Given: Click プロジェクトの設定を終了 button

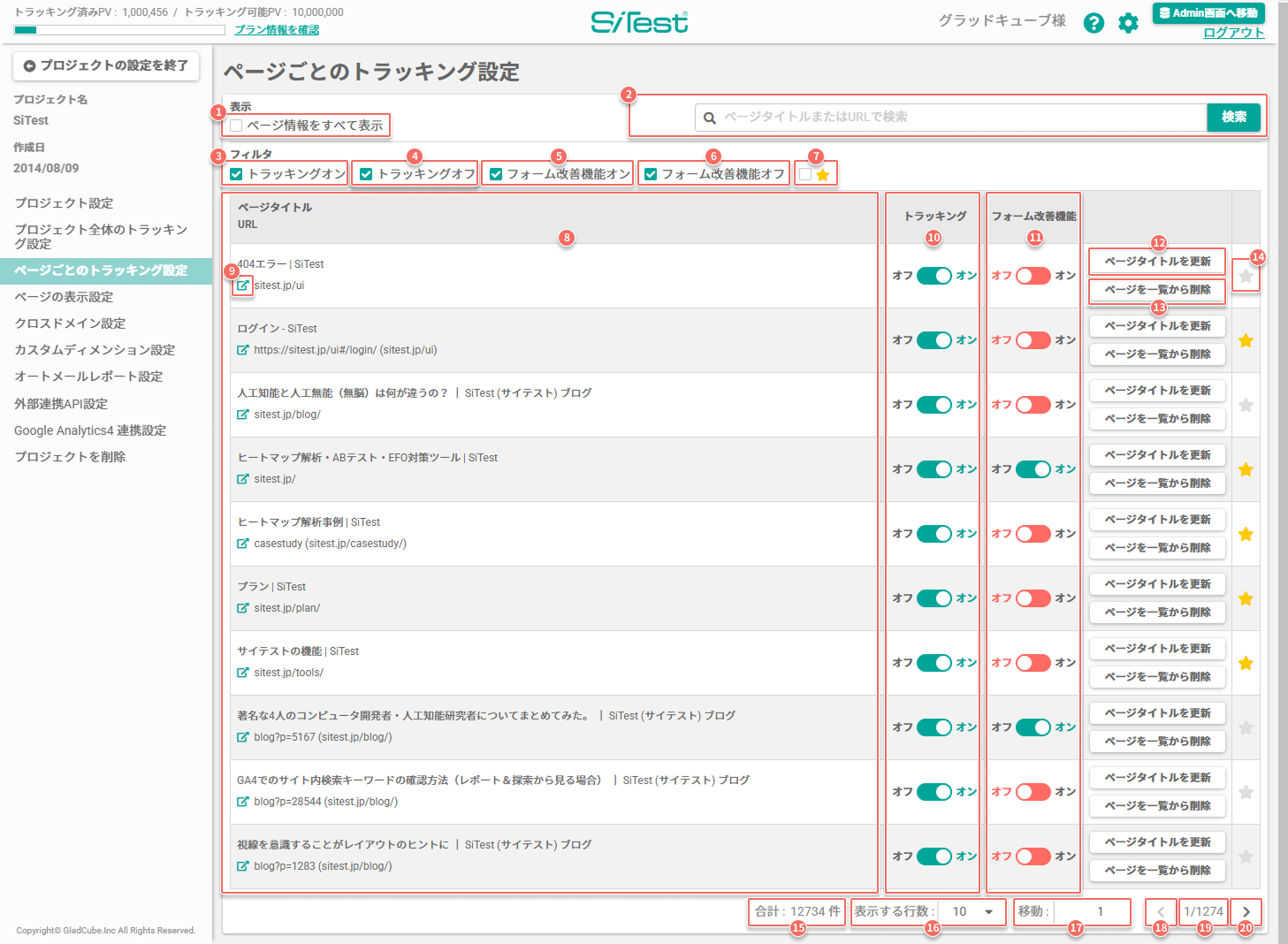Looking at the screenshot, I should pos(106,65).
